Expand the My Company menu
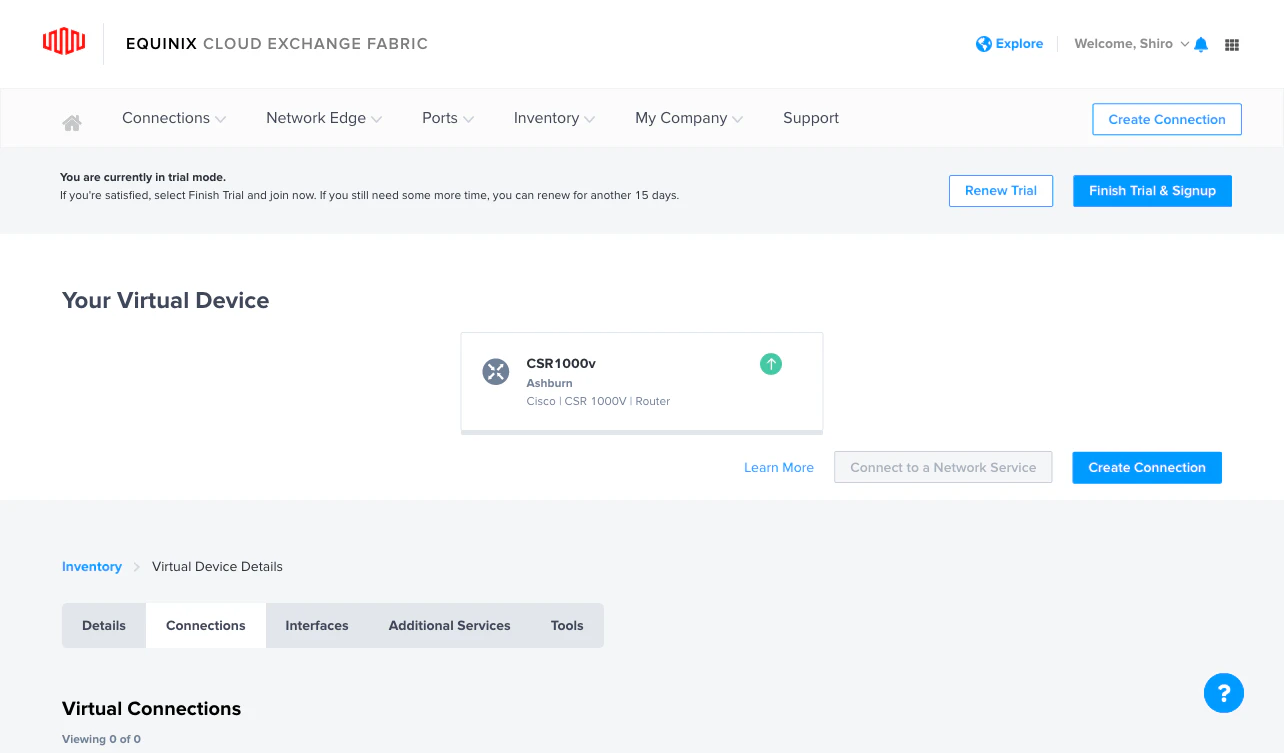 (689, 118)
